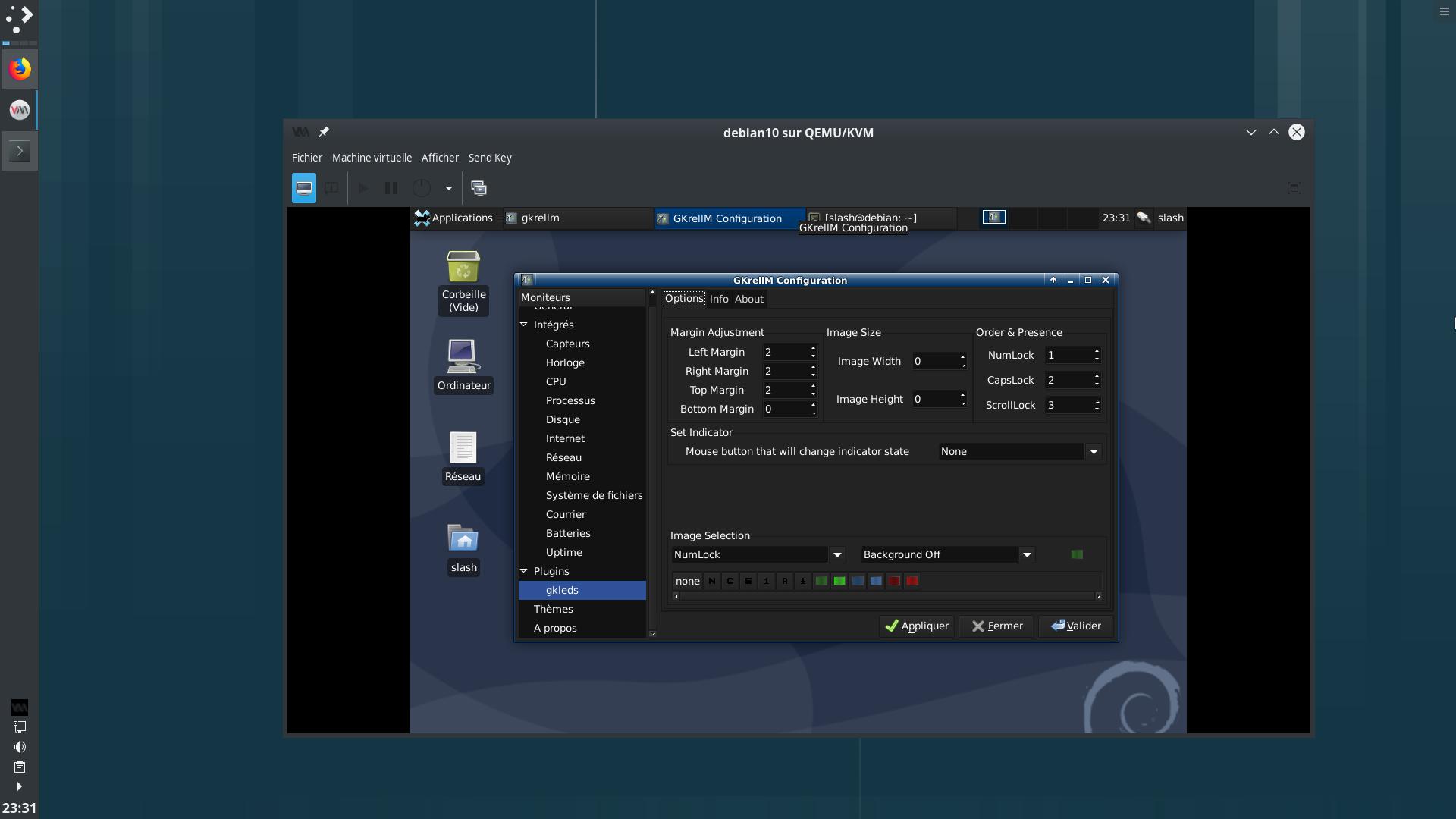Open the Fichier menu

[x=307, y=158]
